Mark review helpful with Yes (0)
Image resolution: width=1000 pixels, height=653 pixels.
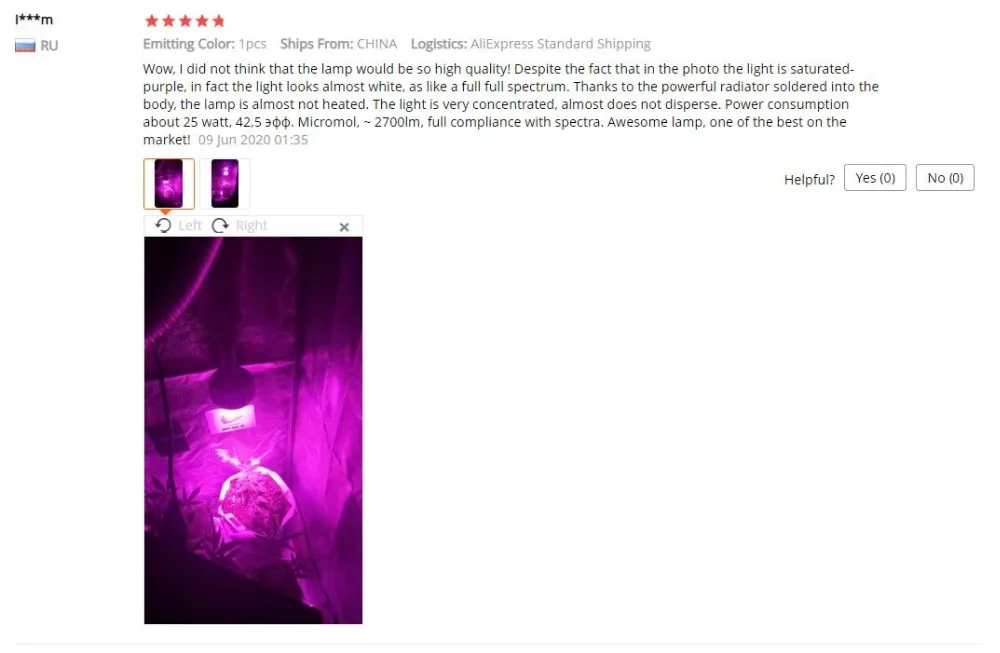(875, 178)
